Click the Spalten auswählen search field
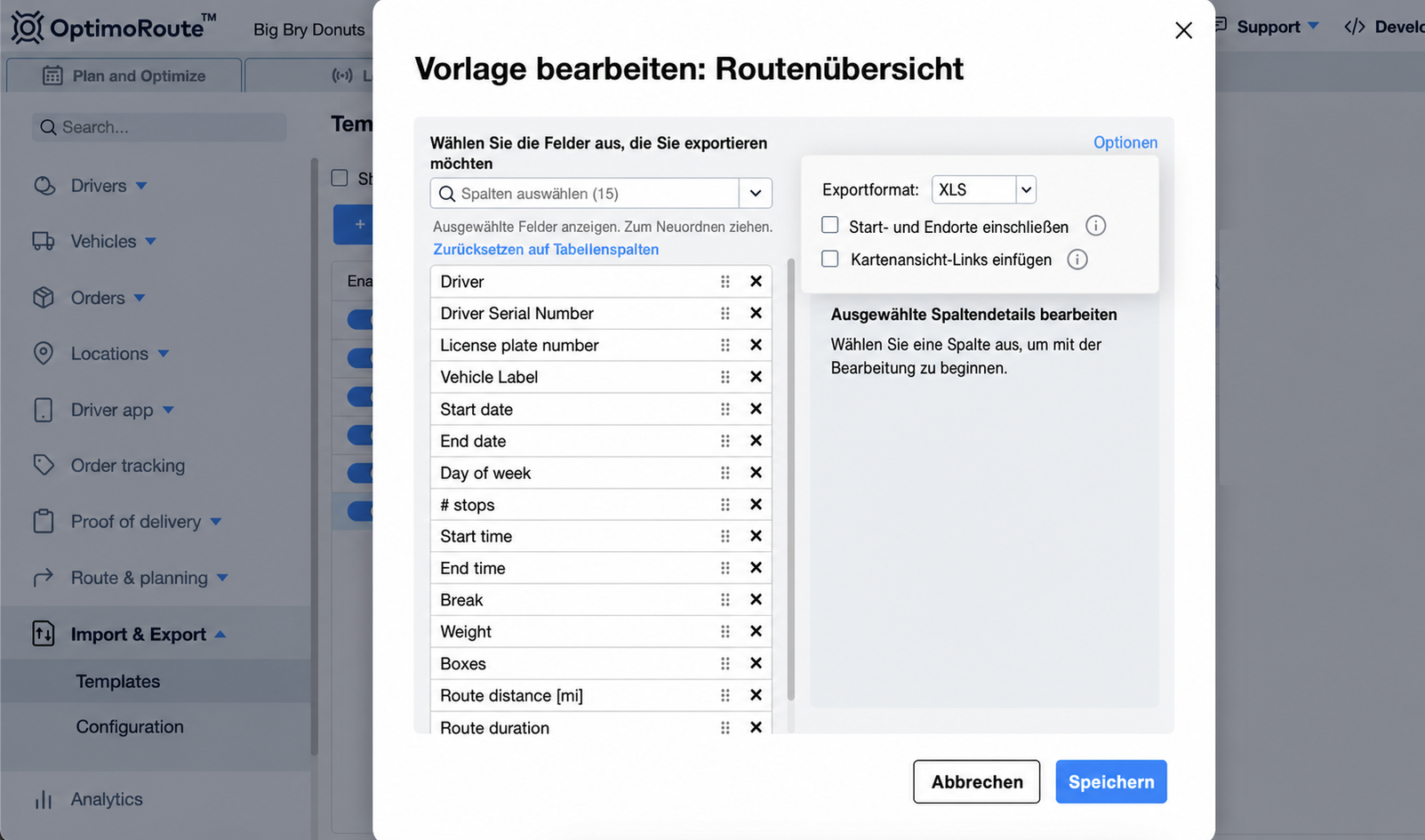 pos(585,193)
